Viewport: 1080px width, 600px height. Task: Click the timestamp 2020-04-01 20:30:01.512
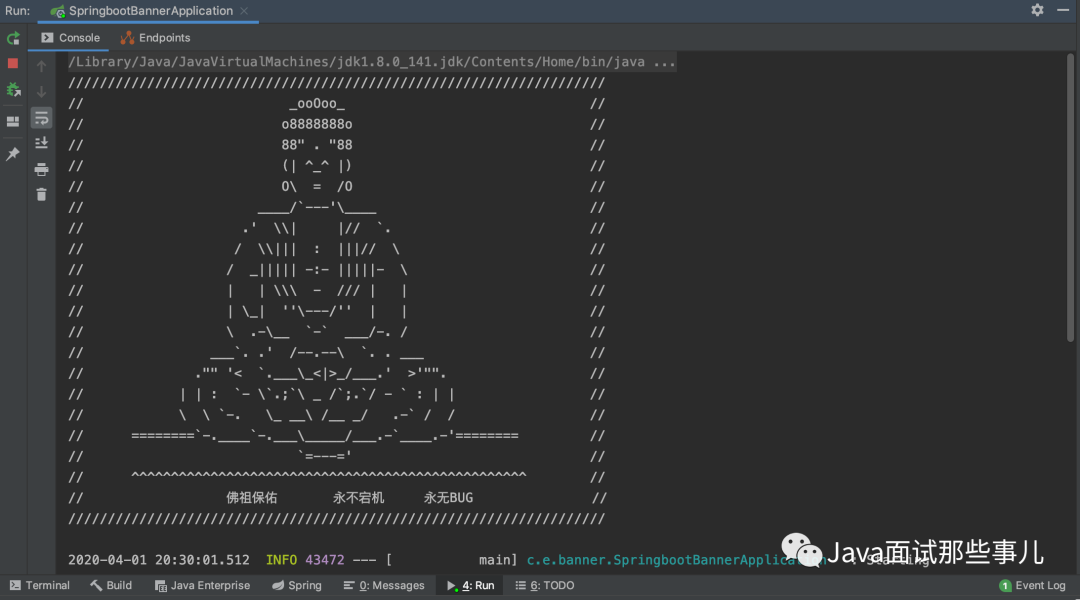click(158, 560)
